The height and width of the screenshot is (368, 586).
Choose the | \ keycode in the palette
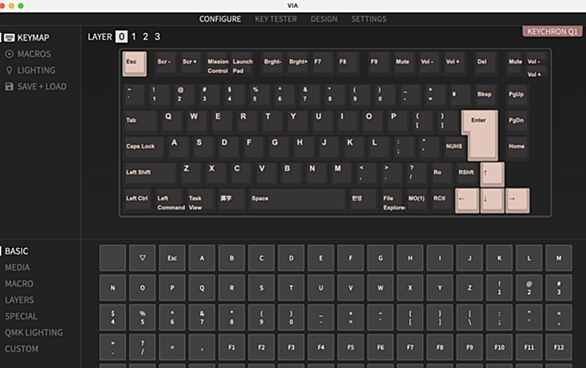click(x=470, y=318)
